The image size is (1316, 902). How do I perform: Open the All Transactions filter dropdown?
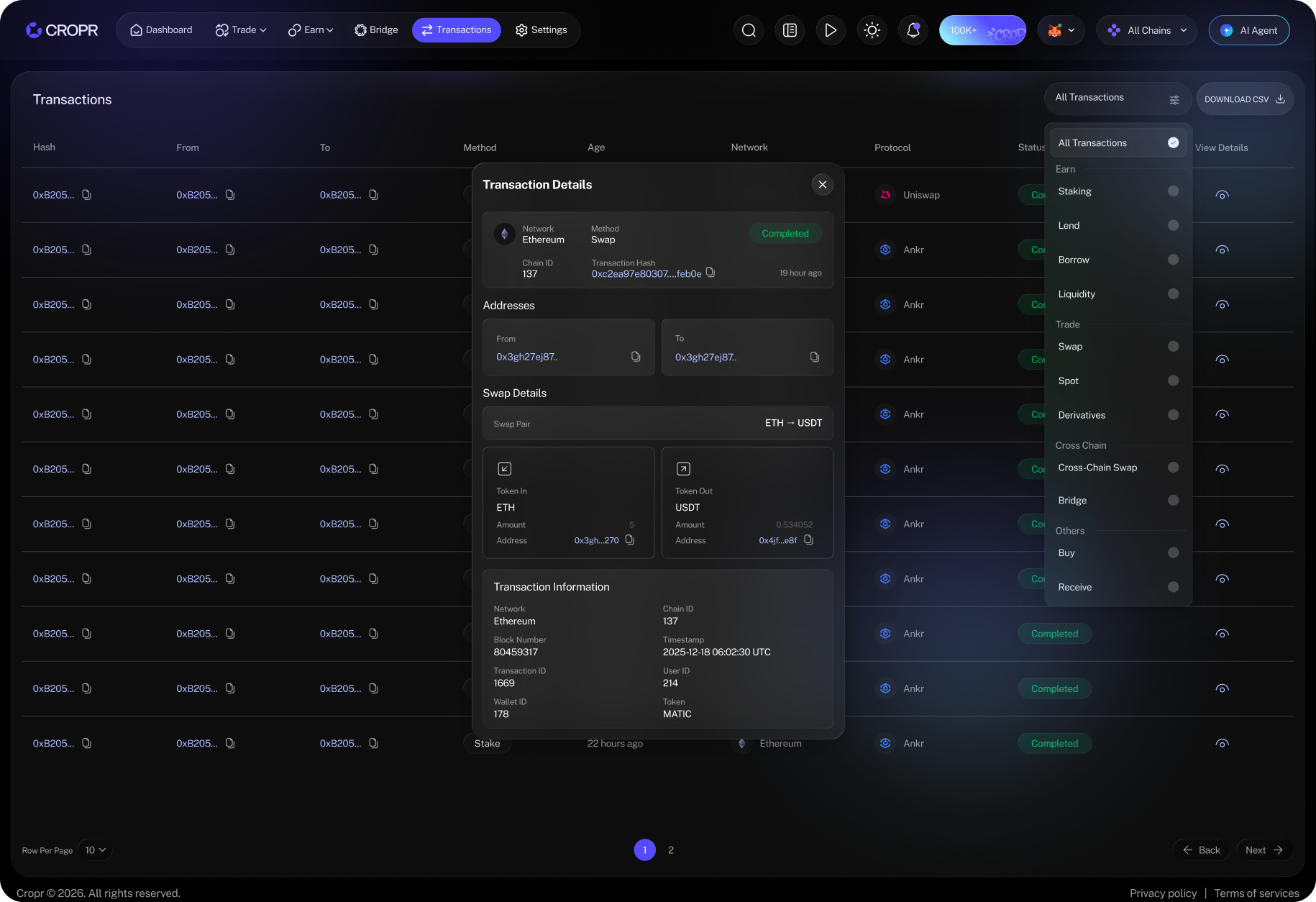[x=1118, y=99]
